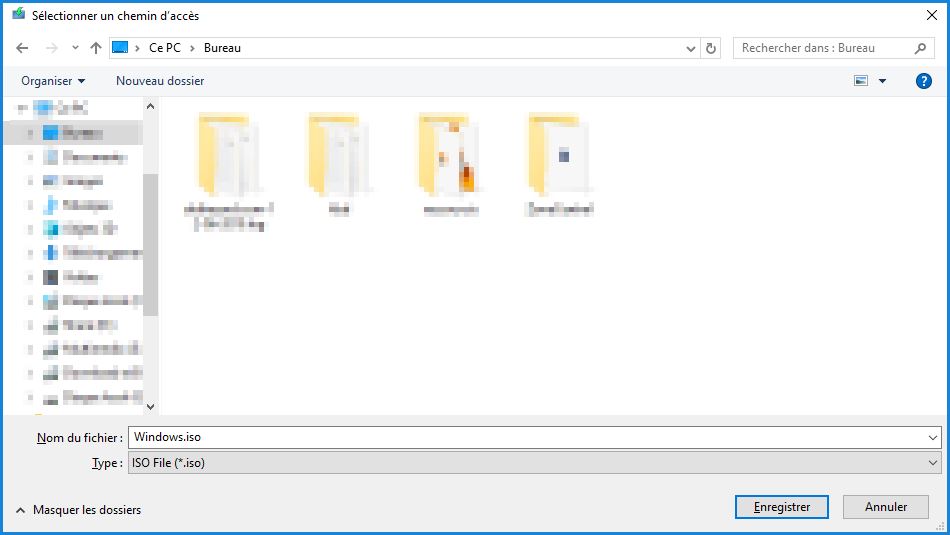Screen dimensions: 950x535
Task: Open the recent locations dropdown arrow
Action: click(75, 48)
